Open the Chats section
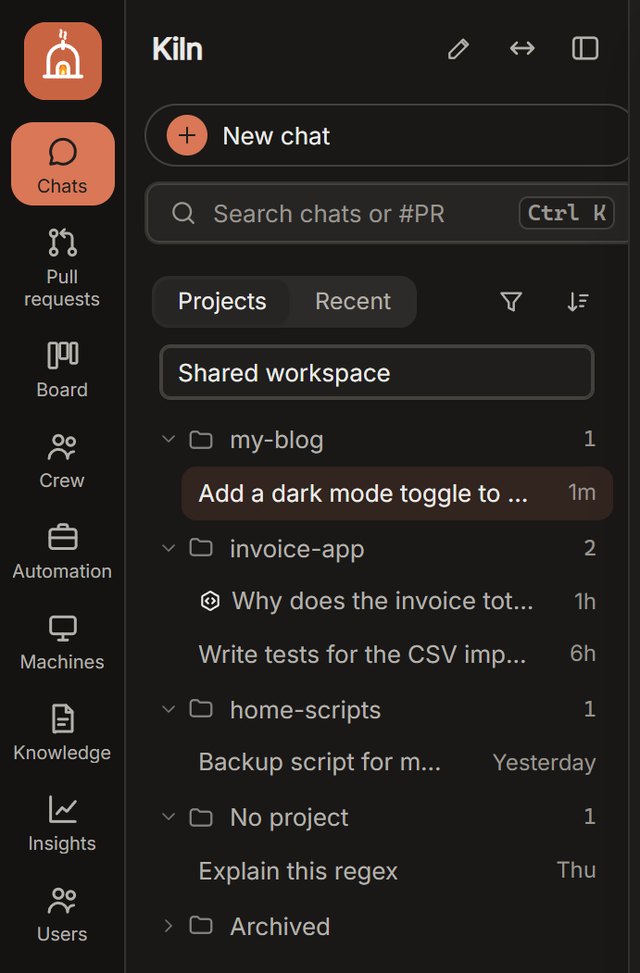 [x=63, y=164]
